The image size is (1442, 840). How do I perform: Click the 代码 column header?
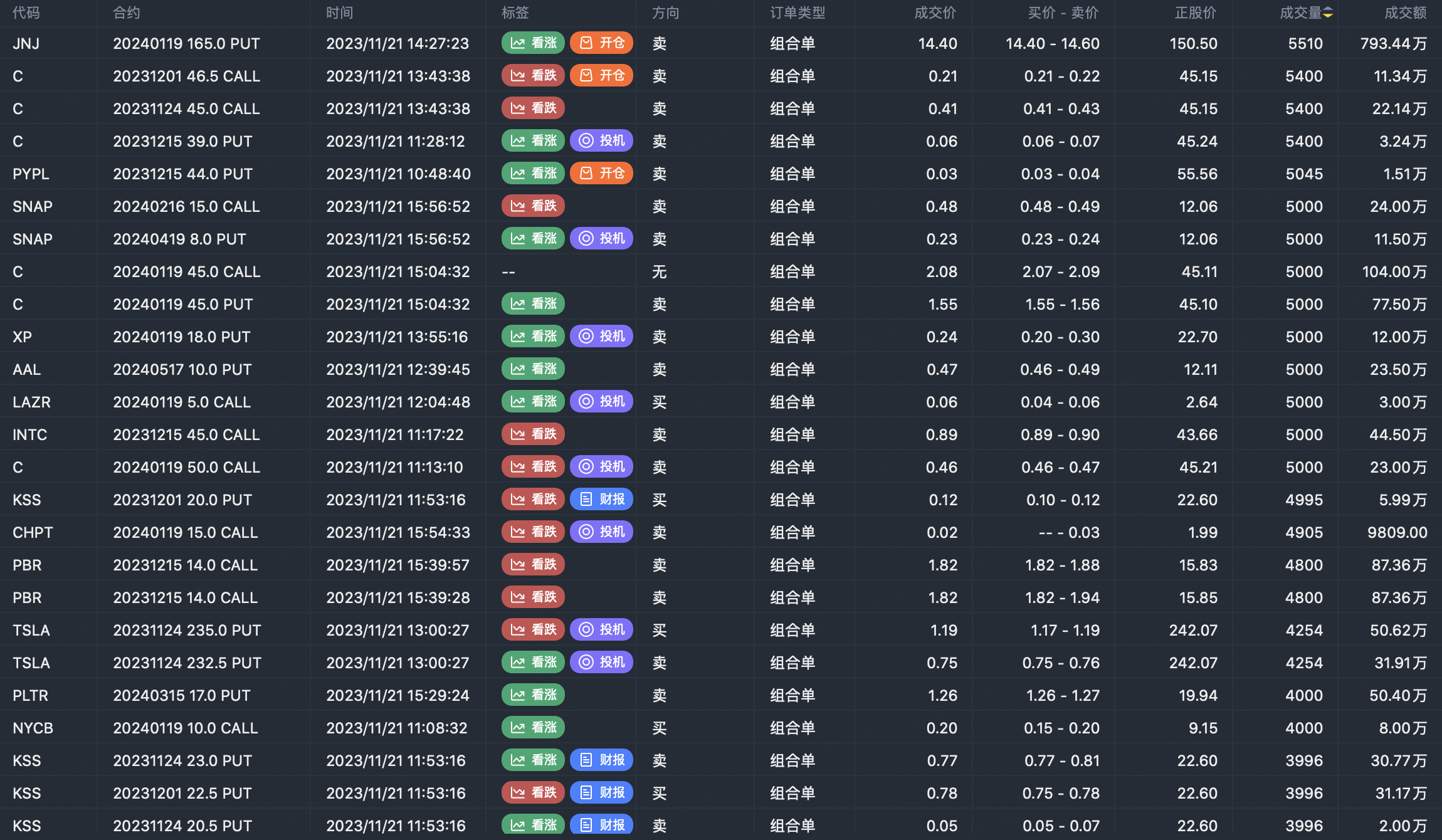tap(26, 13)
